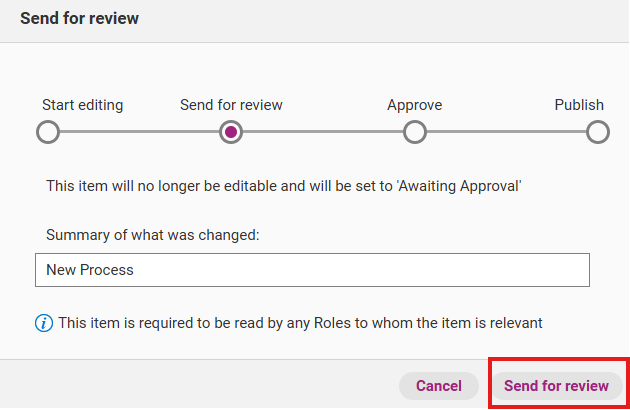The height and width of the screenshot is (410, 630).
Task: Select the Approve step circle
Action: [x=415, y=132]
